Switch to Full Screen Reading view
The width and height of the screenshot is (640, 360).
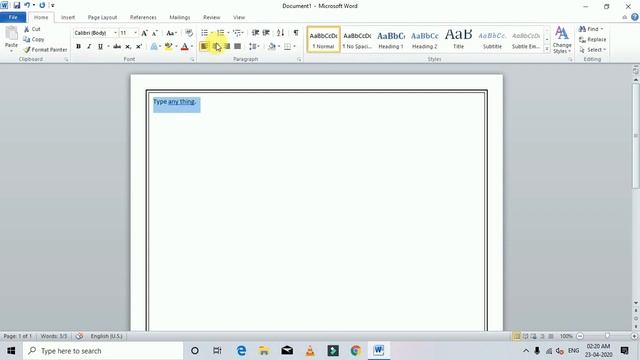tap(525, 336)
